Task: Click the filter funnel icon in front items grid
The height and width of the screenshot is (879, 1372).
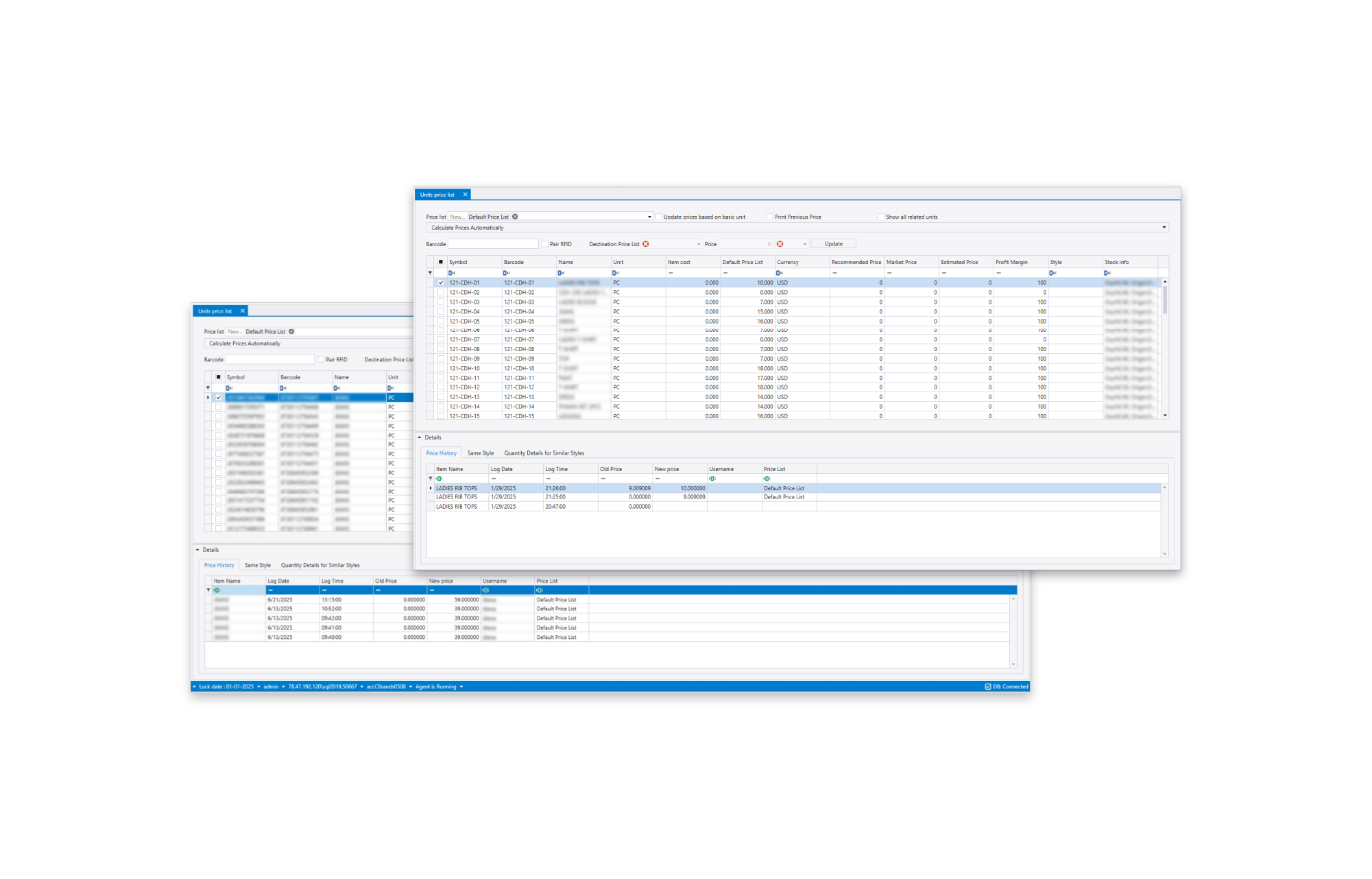Action: (x=430, y=273)
